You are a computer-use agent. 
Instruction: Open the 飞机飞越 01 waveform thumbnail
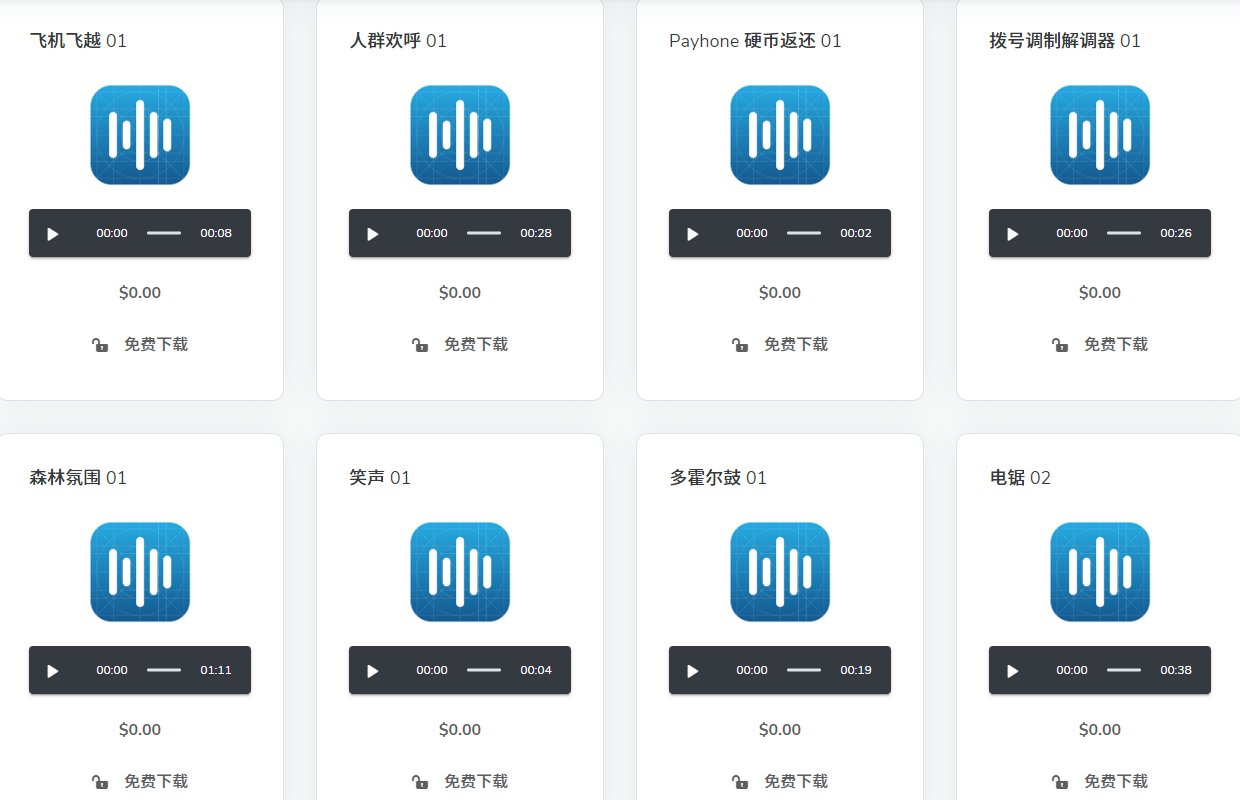pos(140,135)
